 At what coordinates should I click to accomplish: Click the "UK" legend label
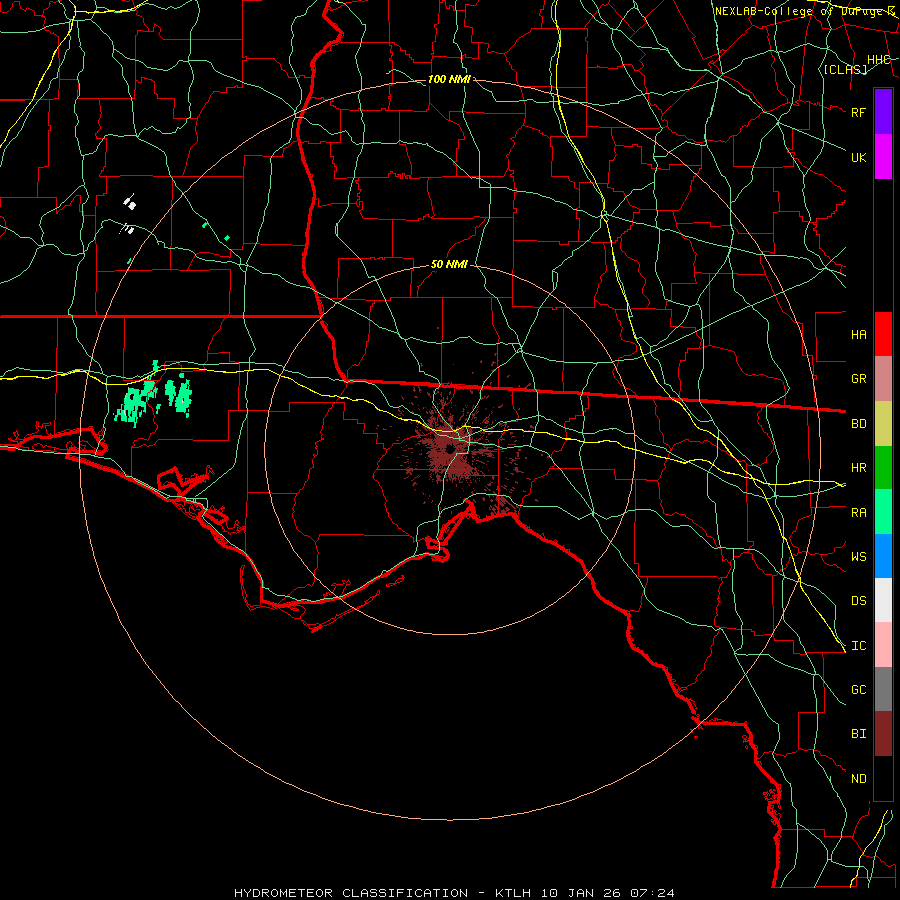pos(859,157)
